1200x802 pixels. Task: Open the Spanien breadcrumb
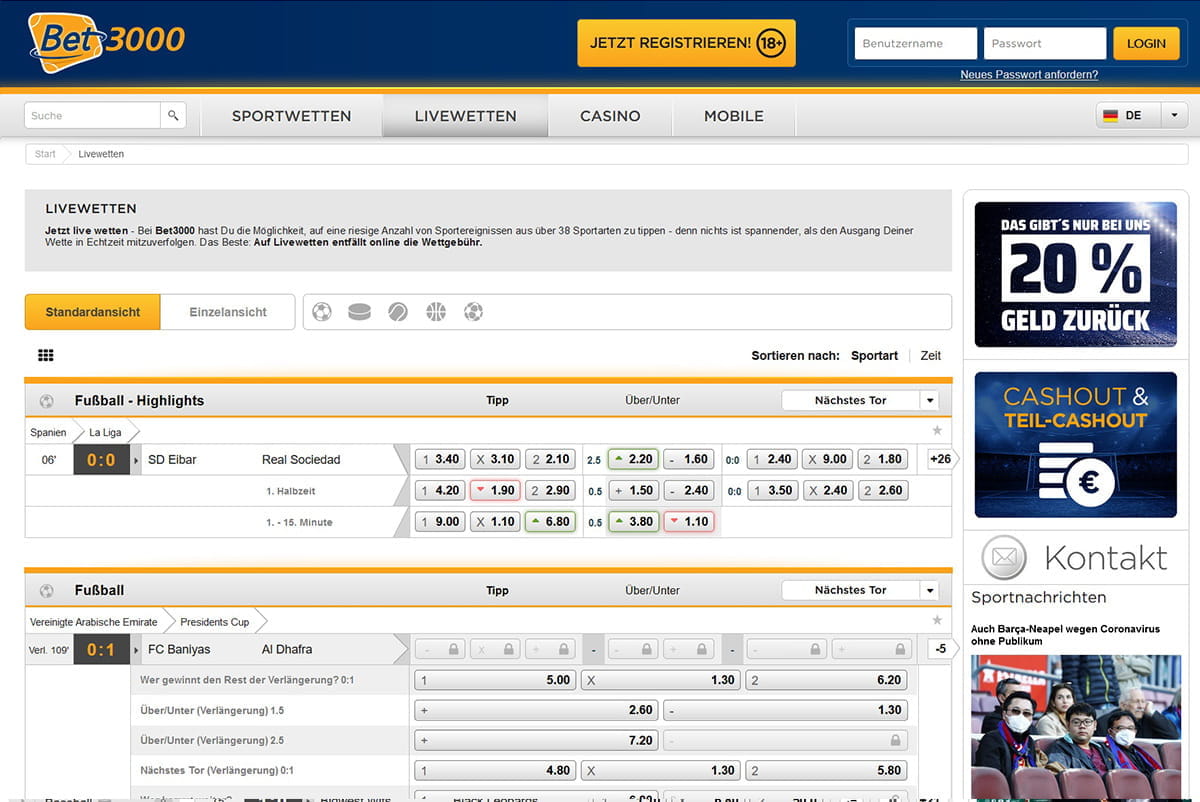[48, 432]
